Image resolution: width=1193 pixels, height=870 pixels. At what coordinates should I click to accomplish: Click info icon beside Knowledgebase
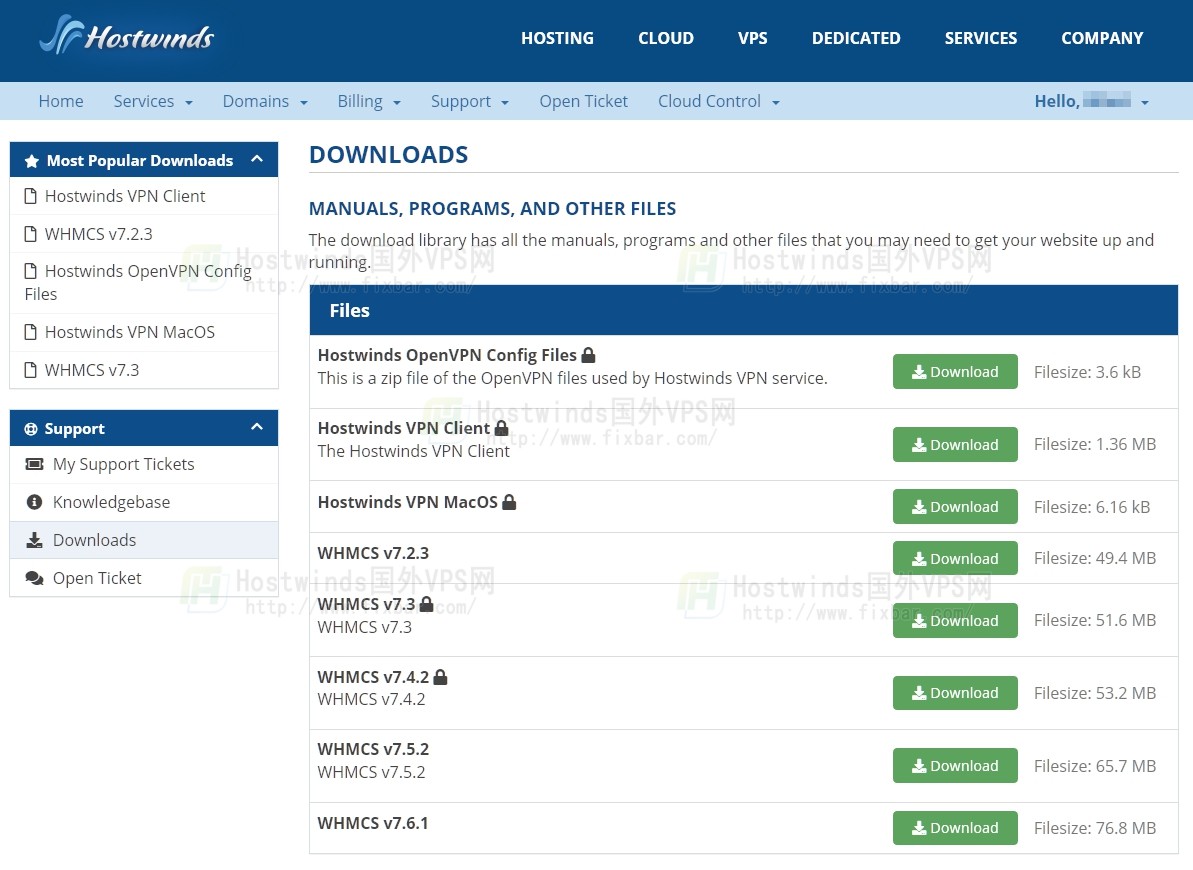[34, 502]
